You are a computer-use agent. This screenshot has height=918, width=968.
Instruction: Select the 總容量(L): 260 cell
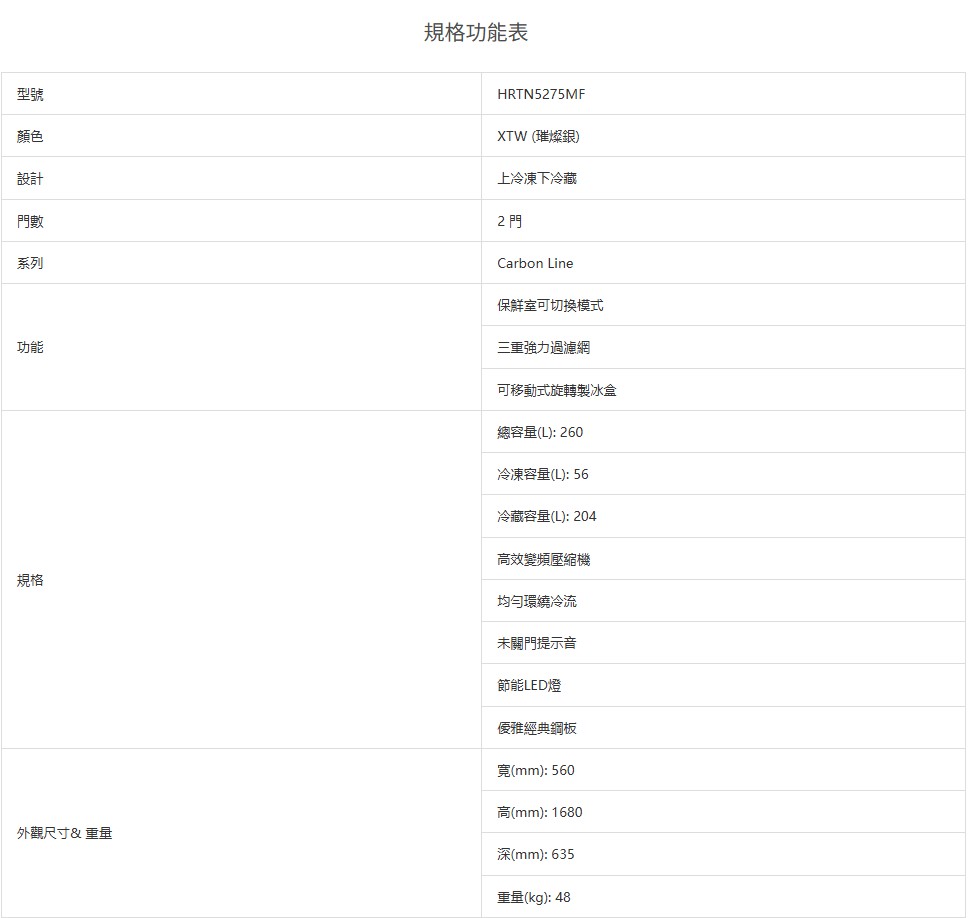click(x=539, y=432)
